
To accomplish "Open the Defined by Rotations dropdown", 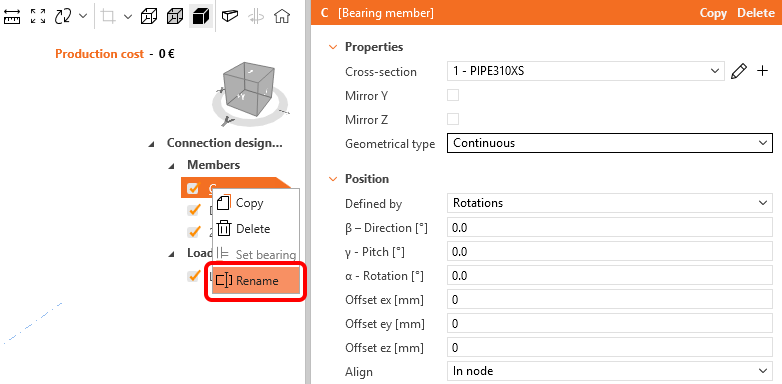I will (x=609, y=203).
